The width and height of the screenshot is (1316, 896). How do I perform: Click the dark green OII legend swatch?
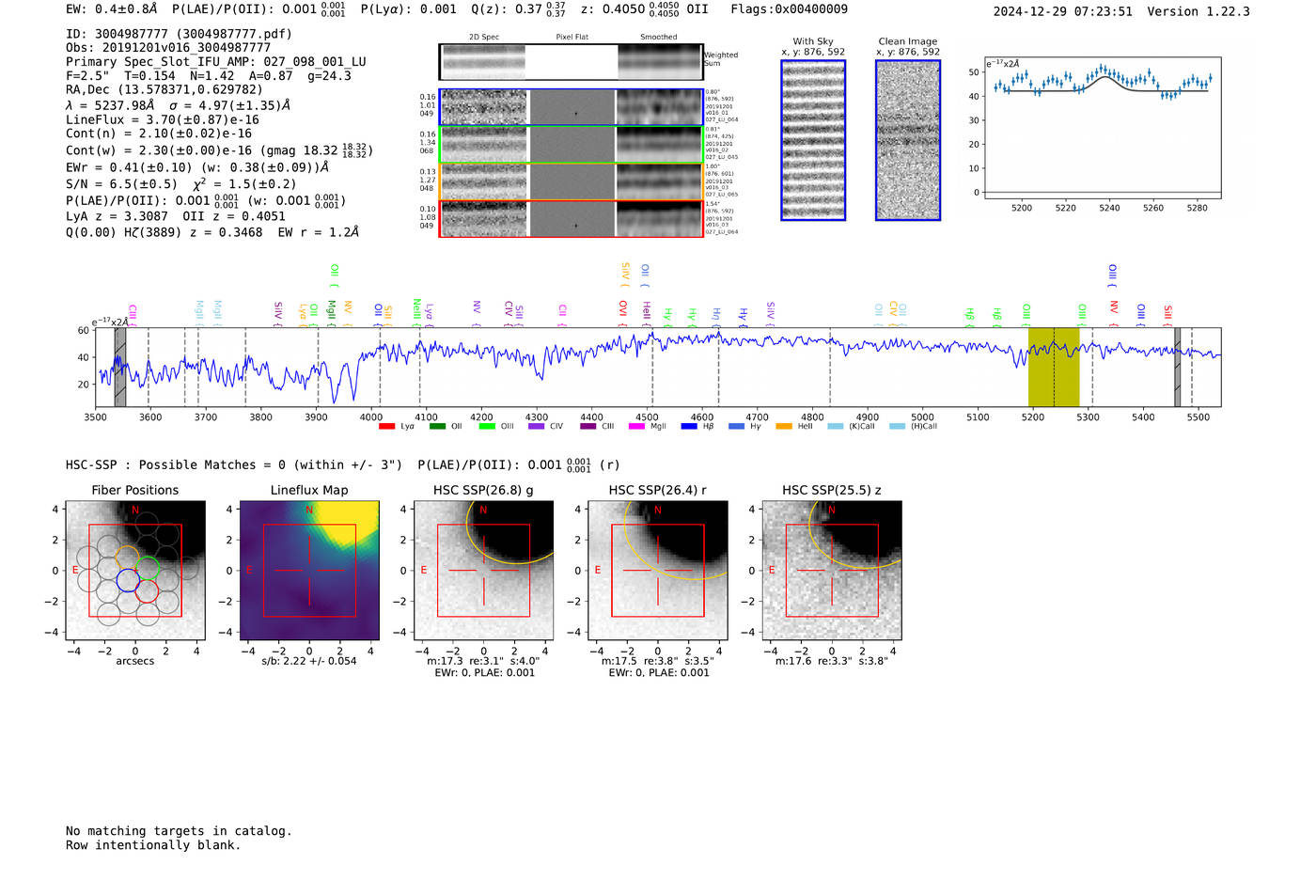[437, 427]
